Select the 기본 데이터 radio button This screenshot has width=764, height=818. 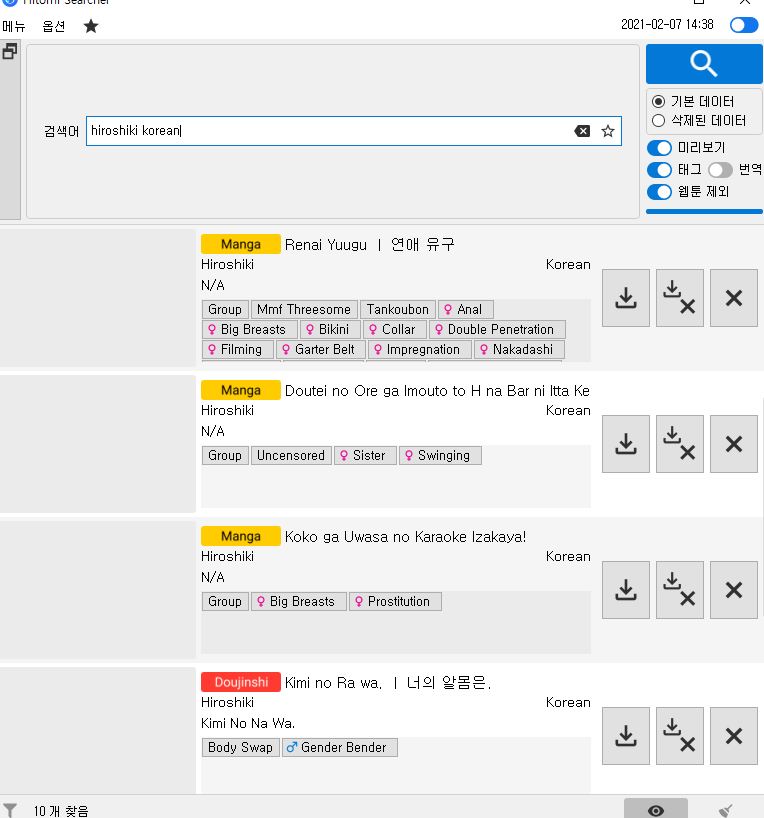click(x=659, y=101)
